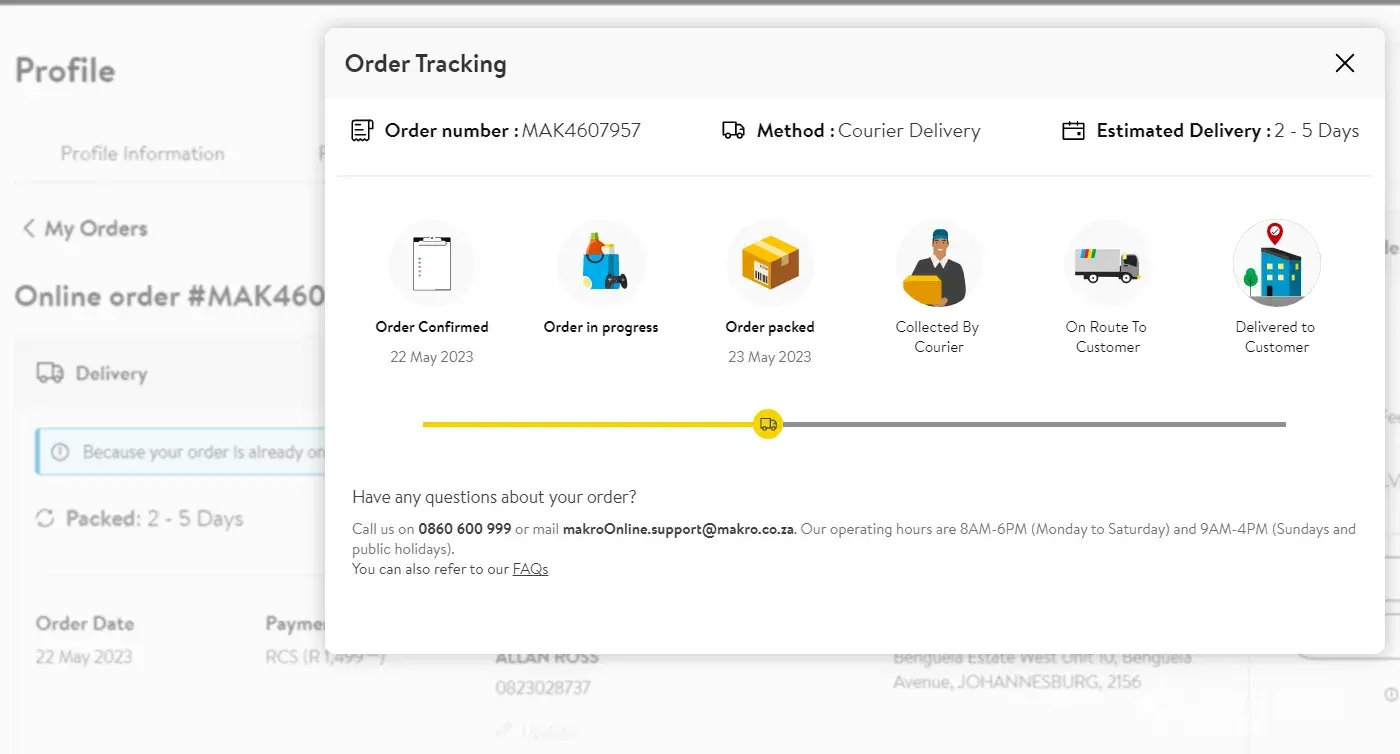Click the 0823028737 phone number in background
The width and height of the screenshot is (1400, 754).
point(543,688)
